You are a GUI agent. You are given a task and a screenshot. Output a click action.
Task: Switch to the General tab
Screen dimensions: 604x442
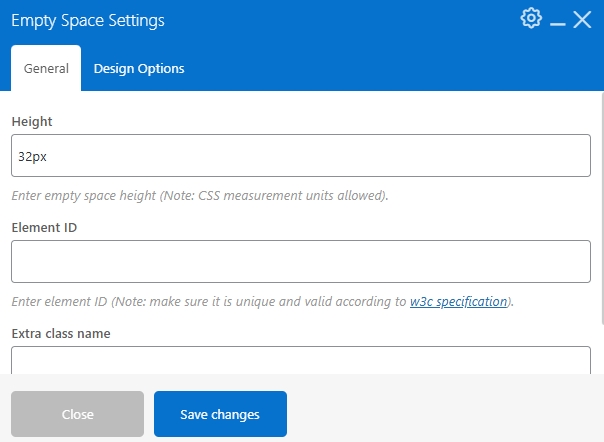[46, 68]
